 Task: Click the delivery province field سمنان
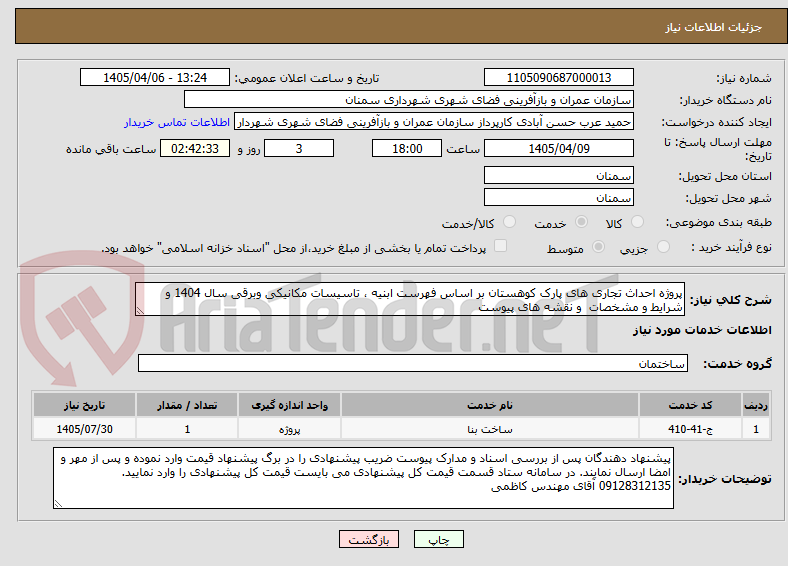(558, 175)
